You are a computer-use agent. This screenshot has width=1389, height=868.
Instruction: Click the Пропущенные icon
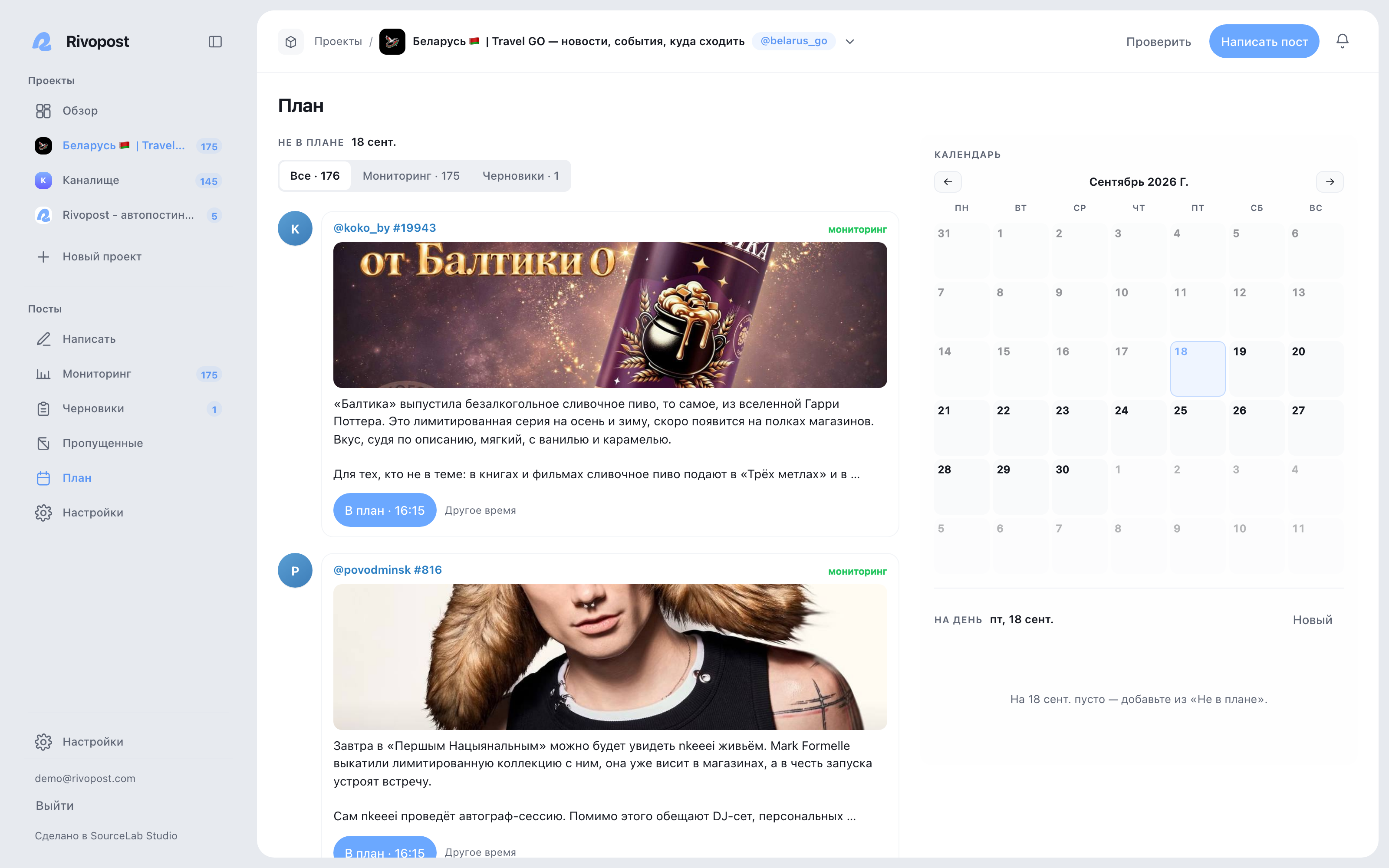pos(43,443)
